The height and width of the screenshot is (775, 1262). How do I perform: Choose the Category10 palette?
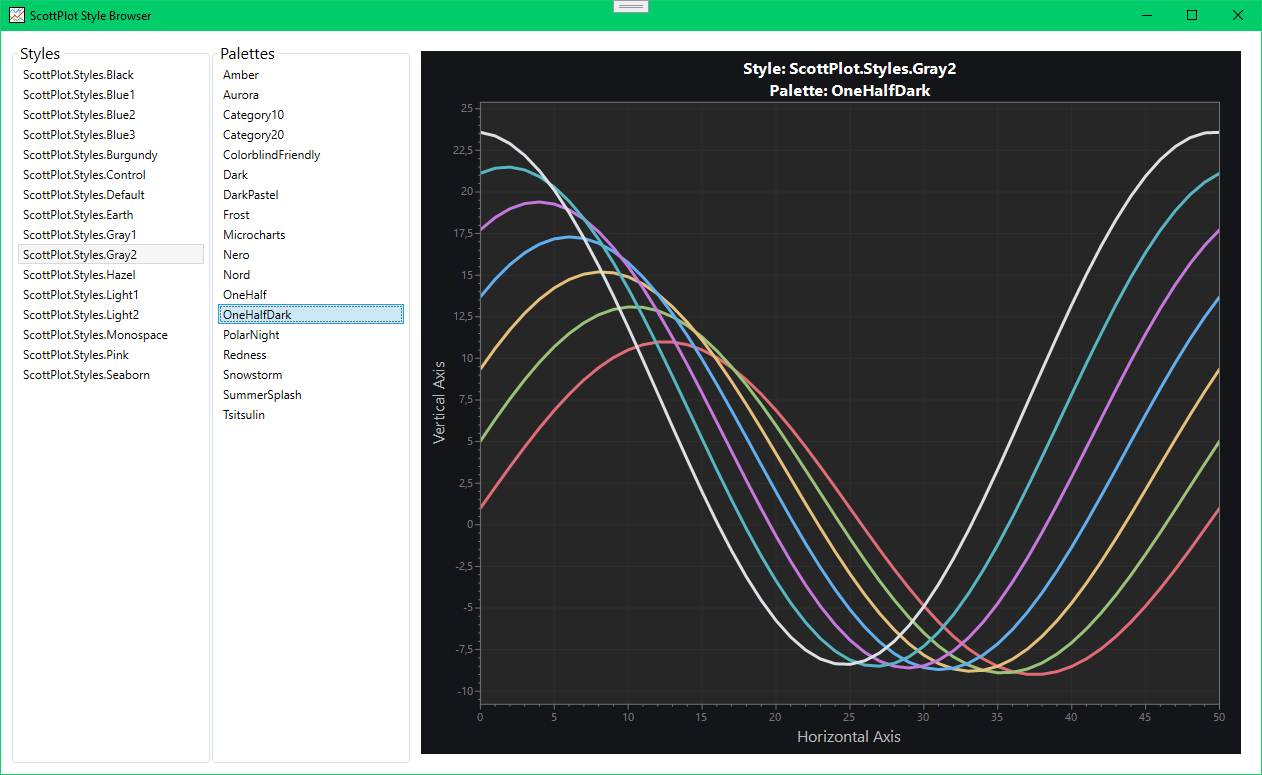point(253,114)
